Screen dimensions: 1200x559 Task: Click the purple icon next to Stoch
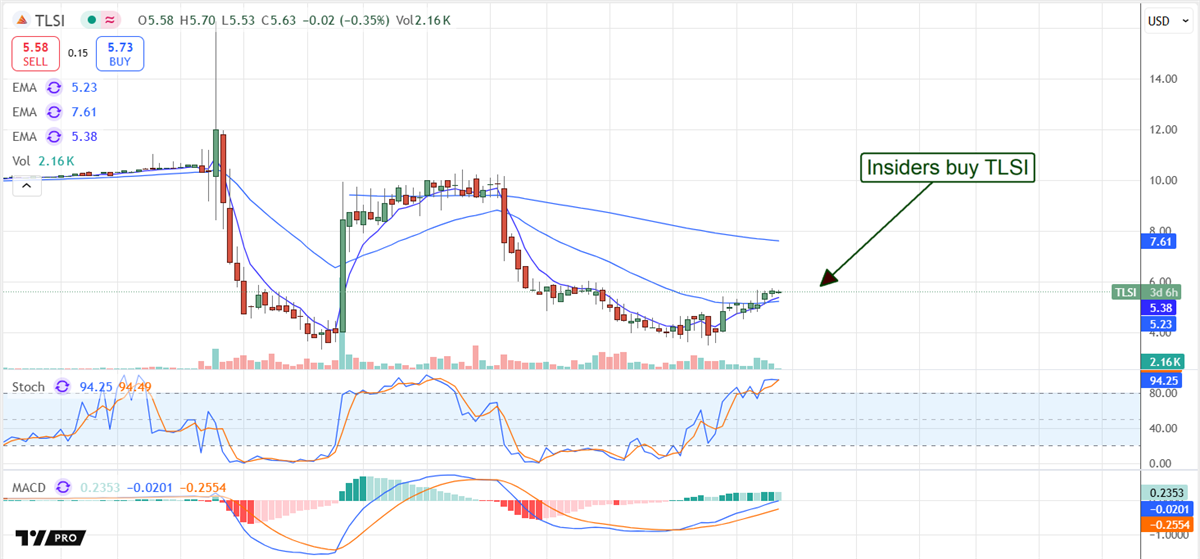tap(63, 386)
